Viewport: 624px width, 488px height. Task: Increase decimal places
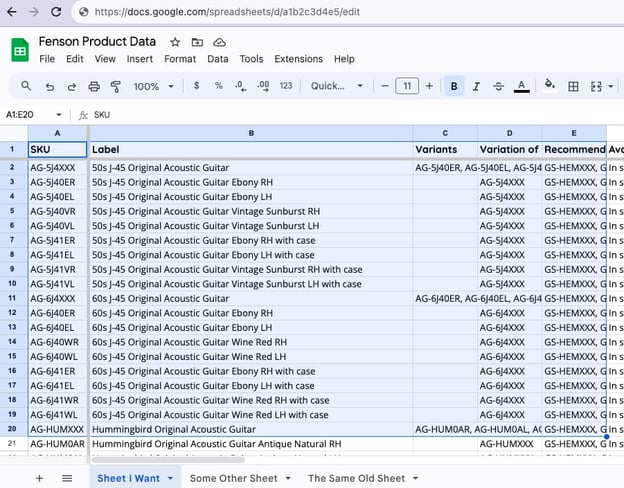[x=263, y=86]
